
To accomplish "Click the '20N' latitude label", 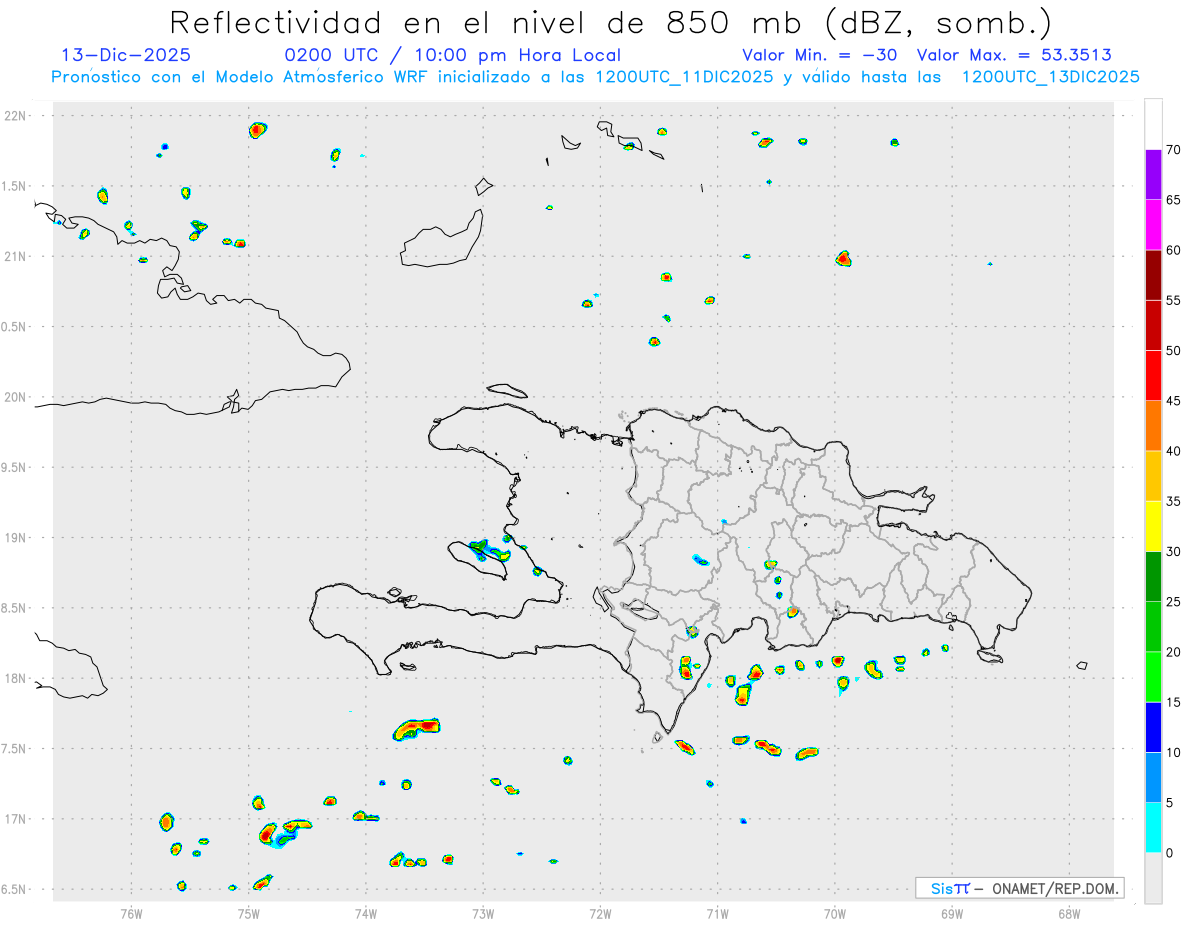I will click(x=15, y=397).
